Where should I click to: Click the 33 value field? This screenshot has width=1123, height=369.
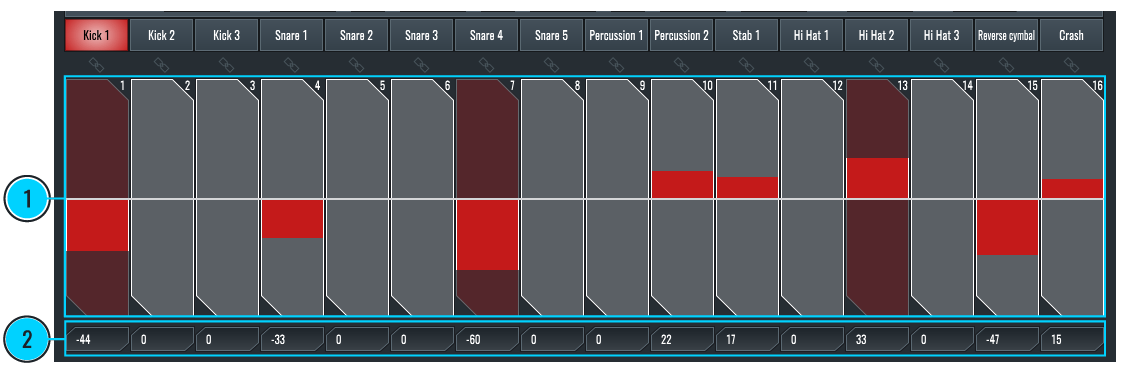877,339
